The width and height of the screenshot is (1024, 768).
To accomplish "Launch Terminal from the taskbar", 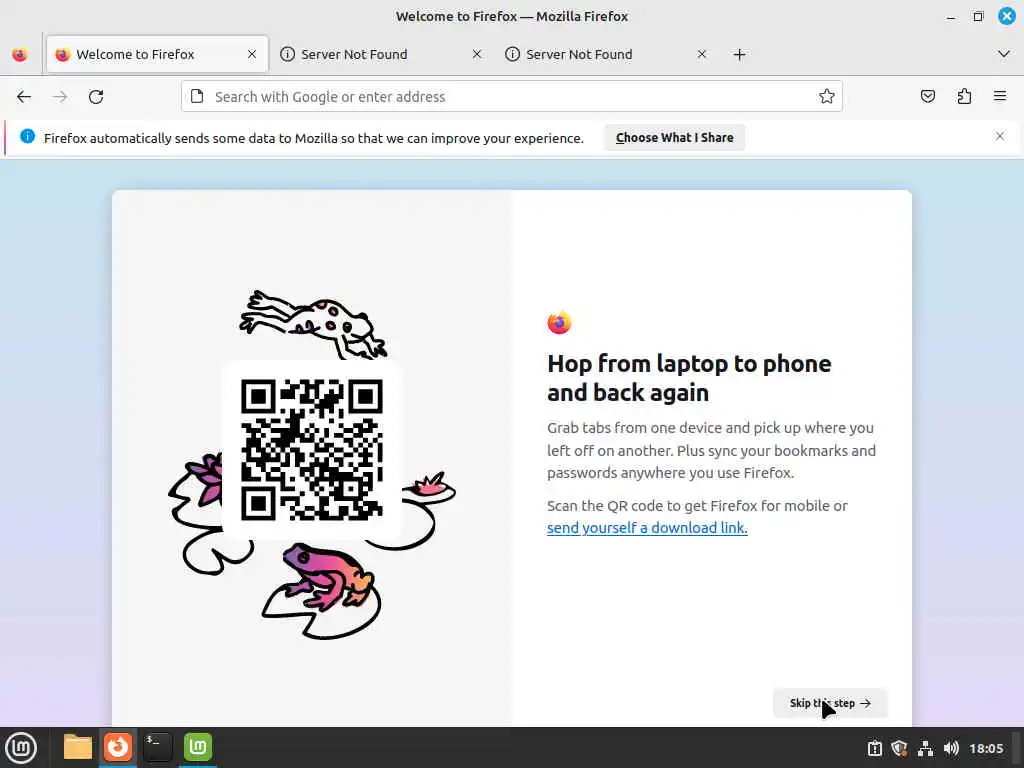I will pyautogui.click(x=157, y=747).
